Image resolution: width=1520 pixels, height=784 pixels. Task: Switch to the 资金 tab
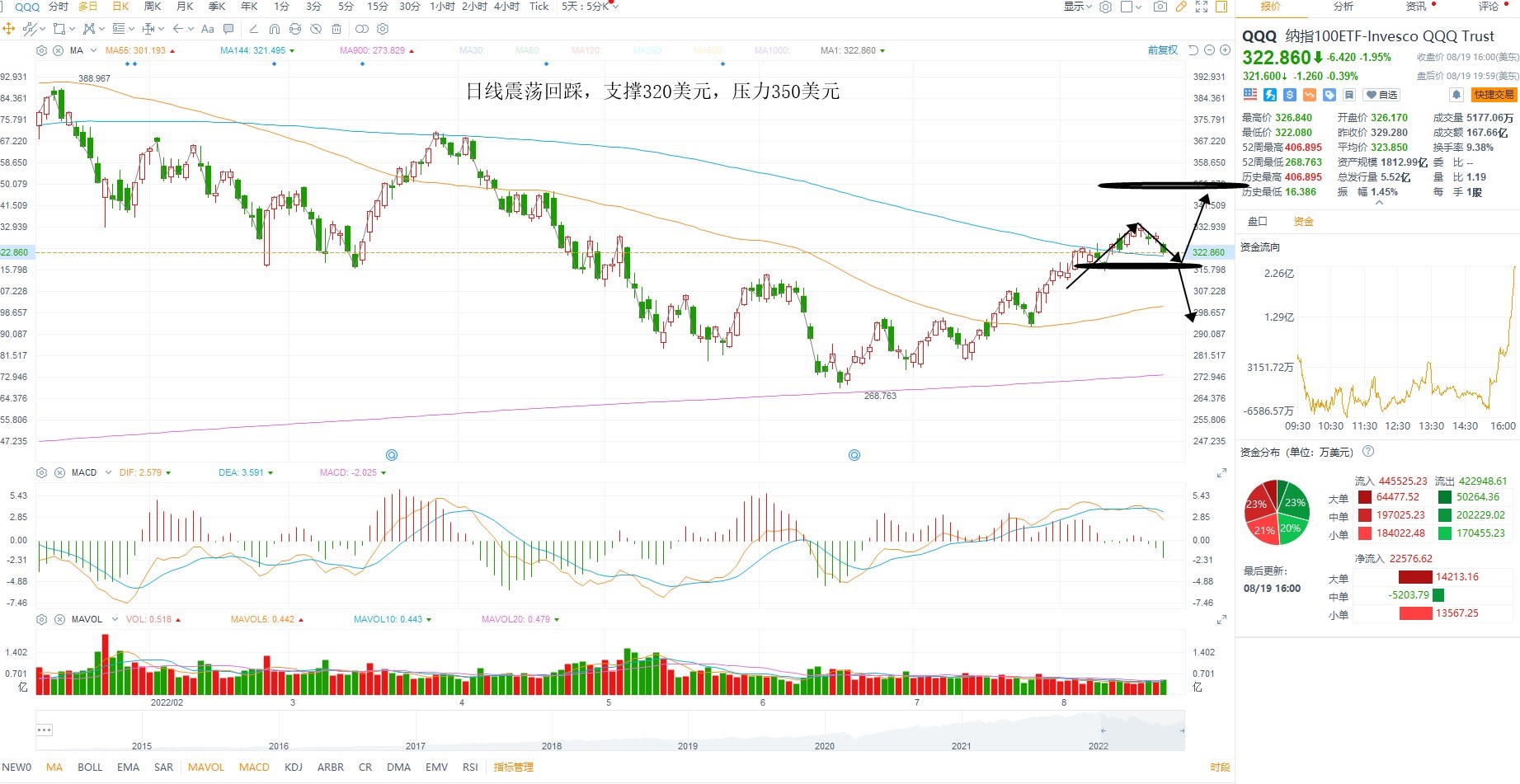click(x=1303, y=222)
